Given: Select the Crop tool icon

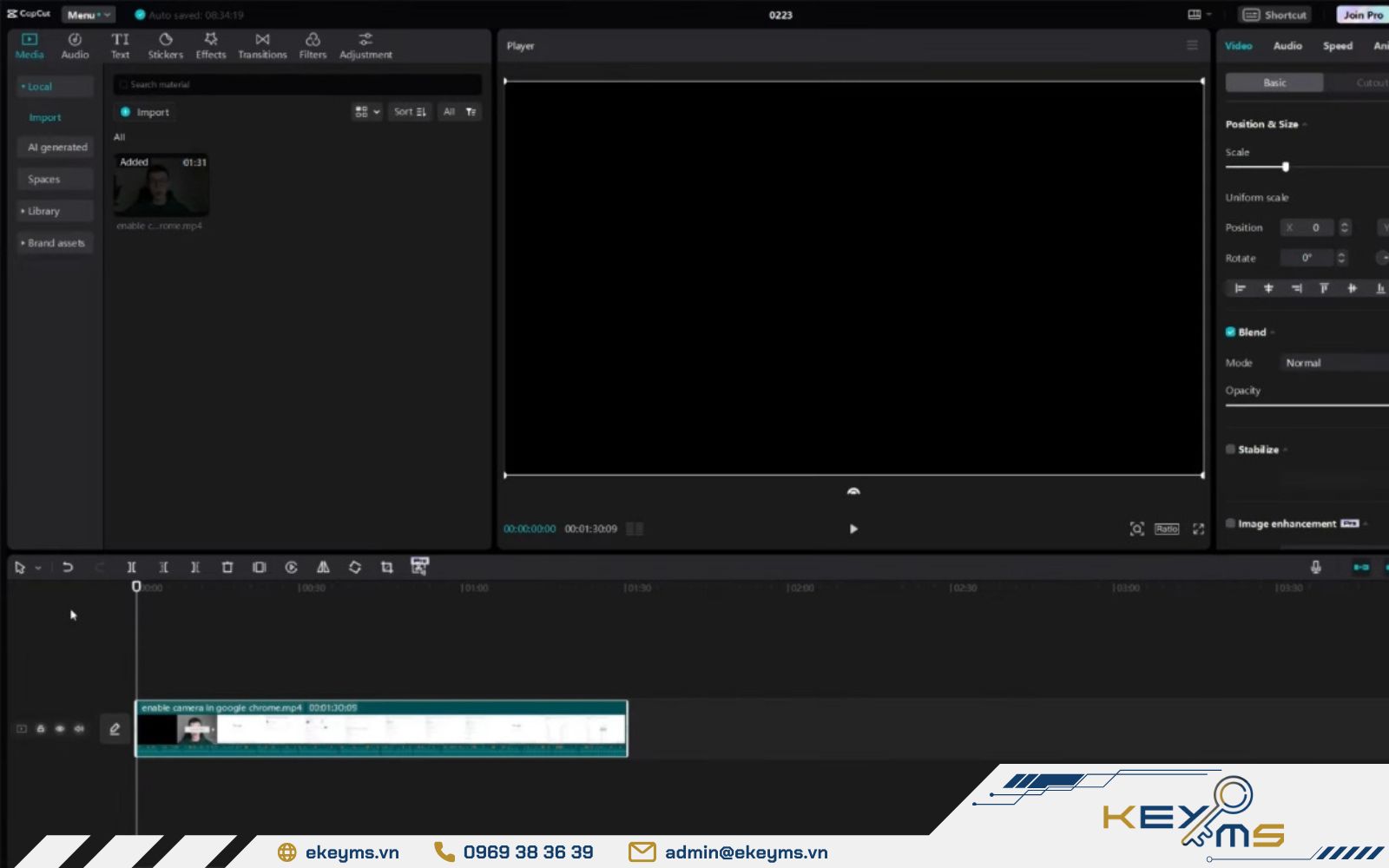Looking at the screenshot, I should [x=387, y=567].
